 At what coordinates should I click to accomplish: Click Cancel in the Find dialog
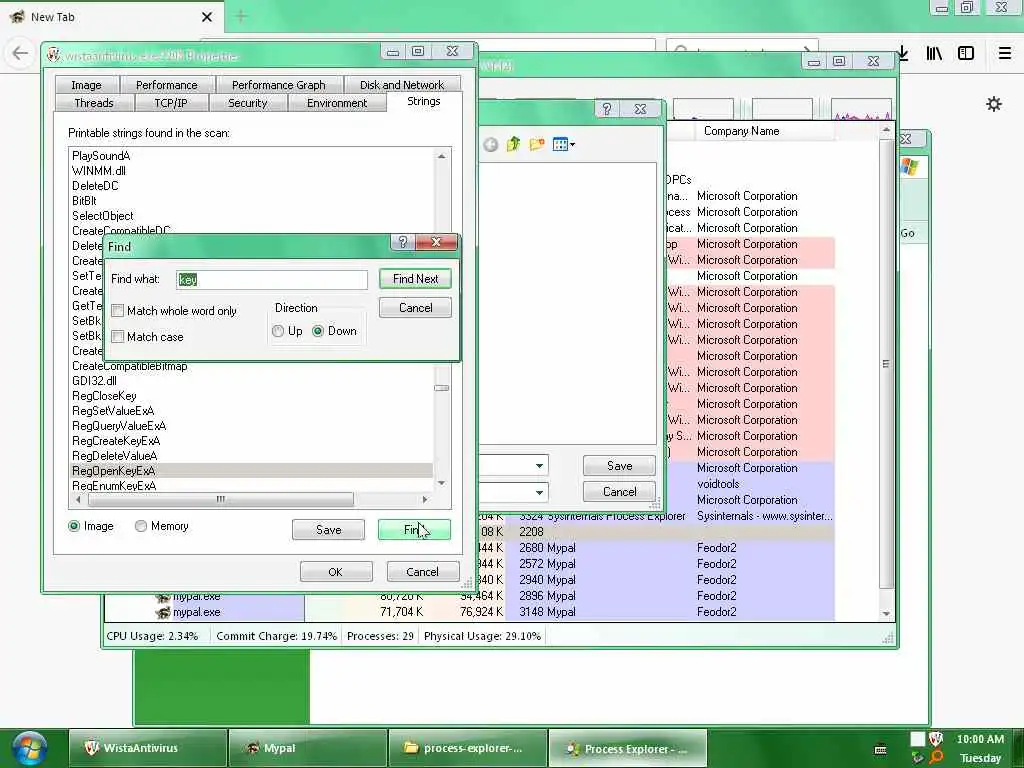pyautogui.click(x=415, y=308)
